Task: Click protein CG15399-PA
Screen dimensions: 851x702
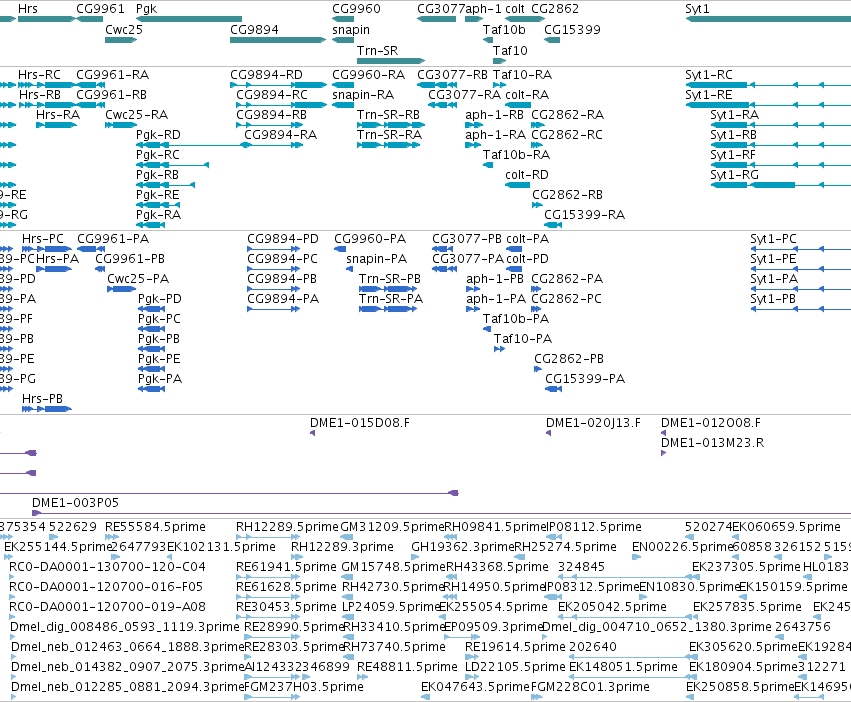Action: 585,379
